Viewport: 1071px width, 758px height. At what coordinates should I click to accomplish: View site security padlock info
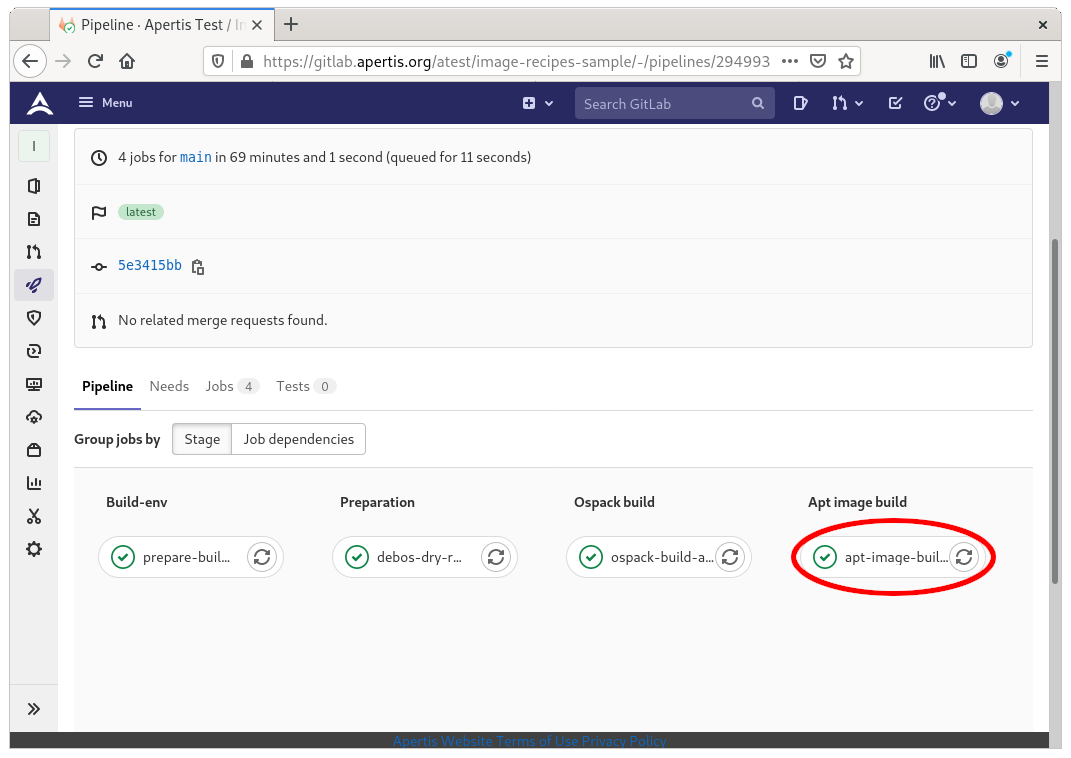(247, 61)
